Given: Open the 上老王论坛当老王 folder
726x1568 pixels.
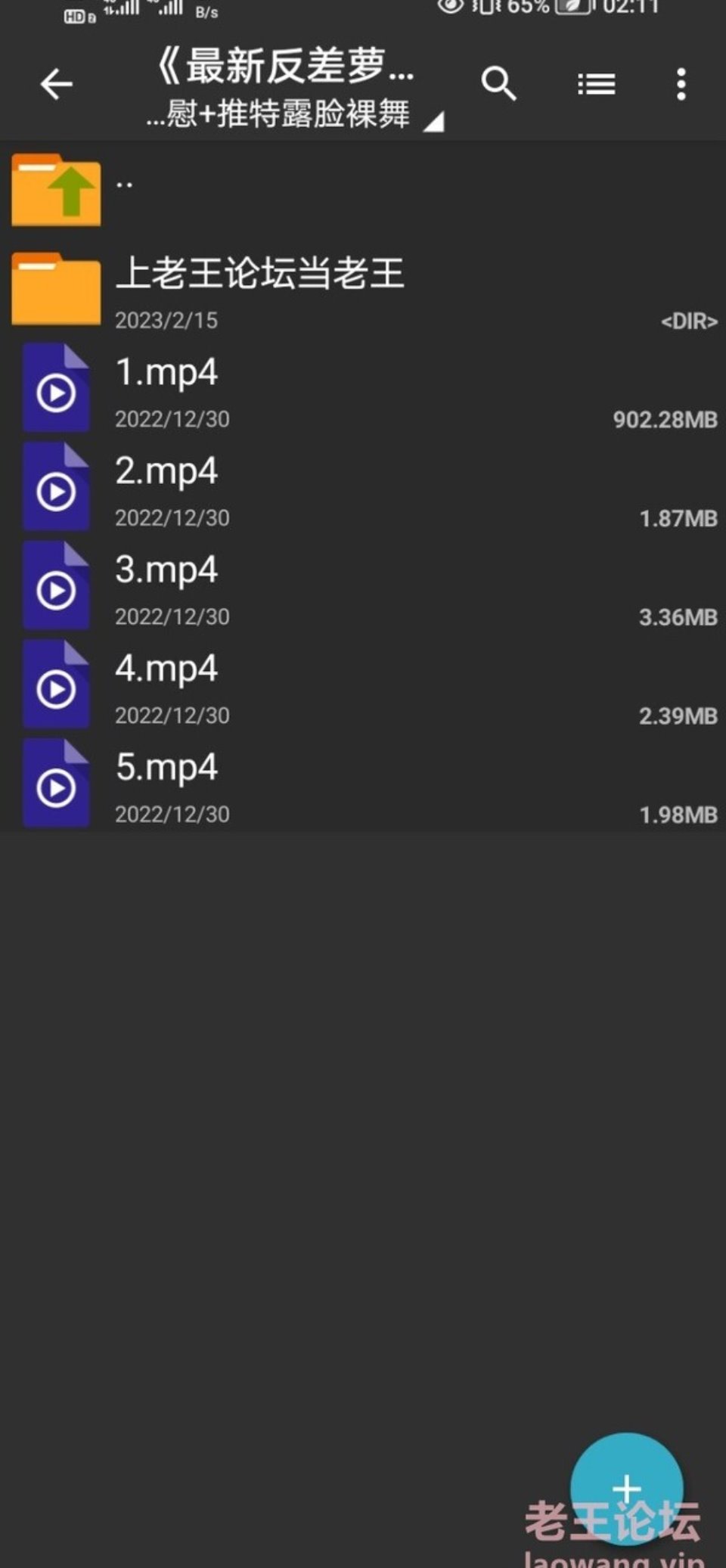Looking at the screenshot, I should click(363, 289).
